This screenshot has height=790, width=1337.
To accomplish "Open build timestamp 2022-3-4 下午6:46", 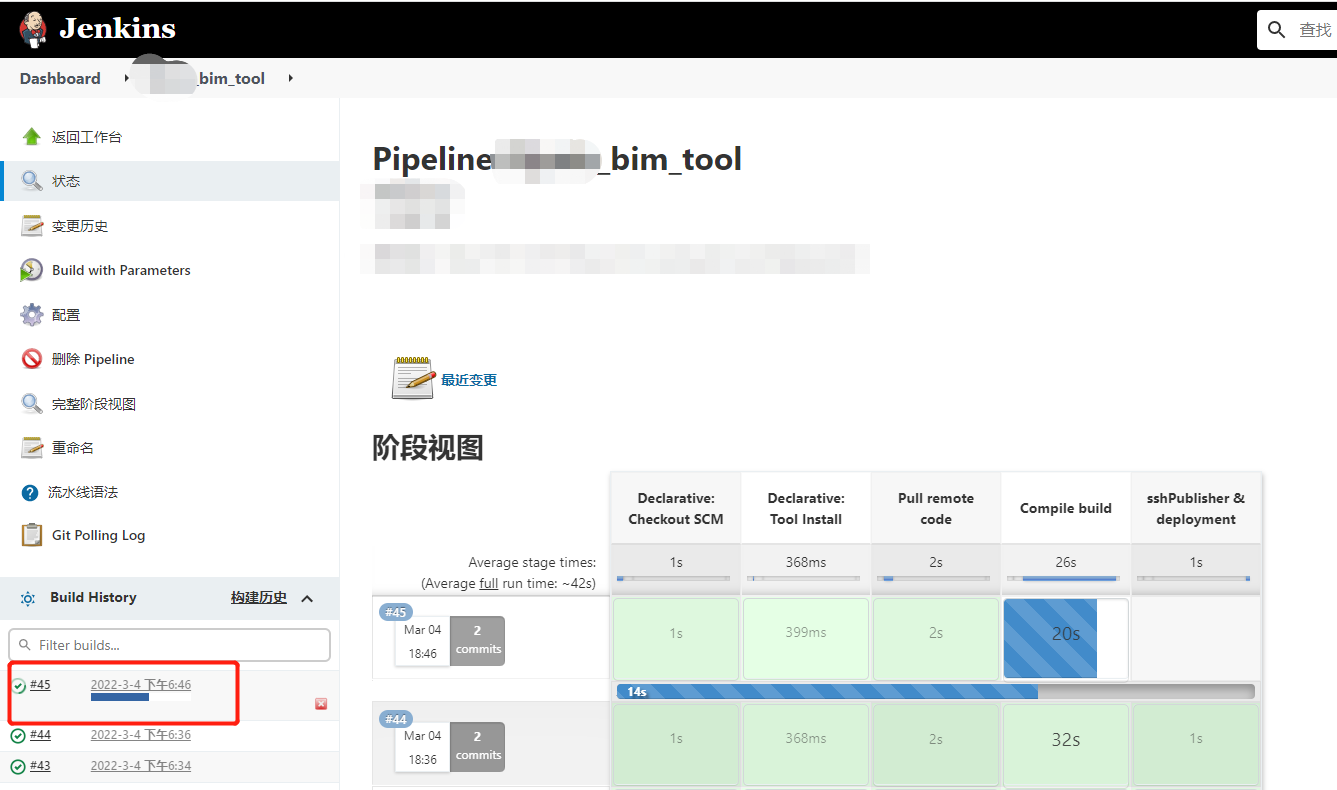I will [x=141, y=684].
